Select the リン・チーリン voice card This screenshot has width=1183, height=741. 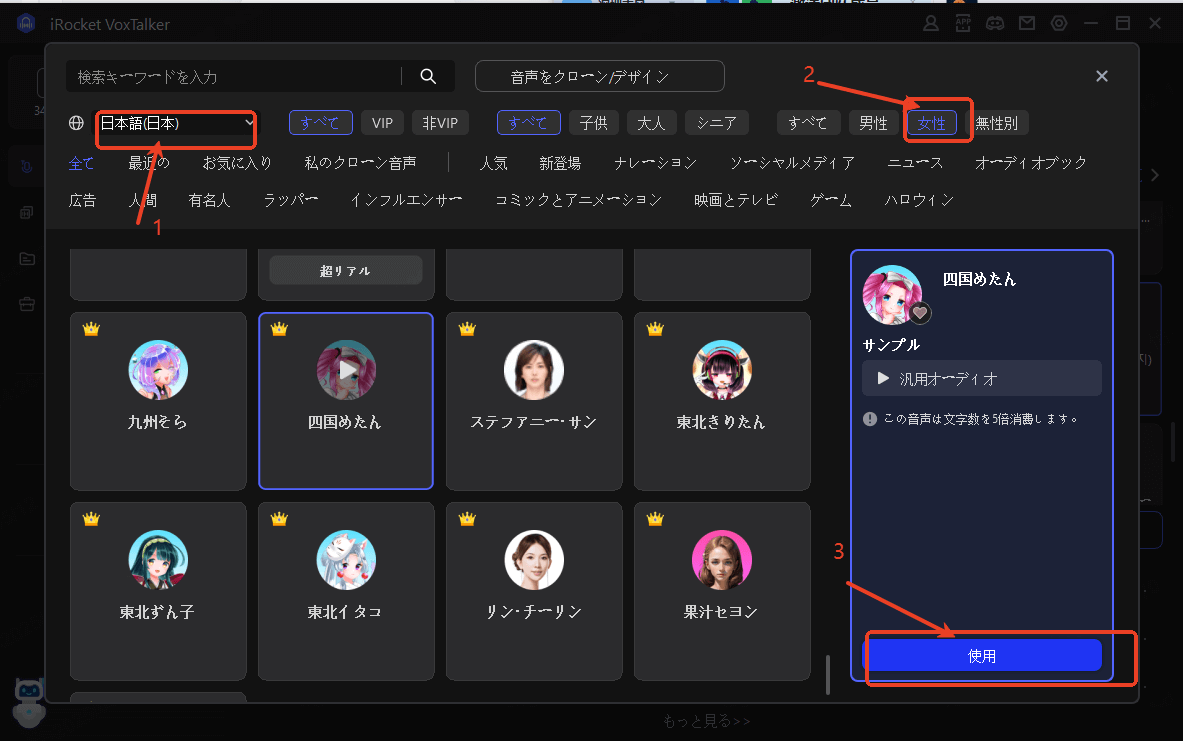(x=534, y=591)
